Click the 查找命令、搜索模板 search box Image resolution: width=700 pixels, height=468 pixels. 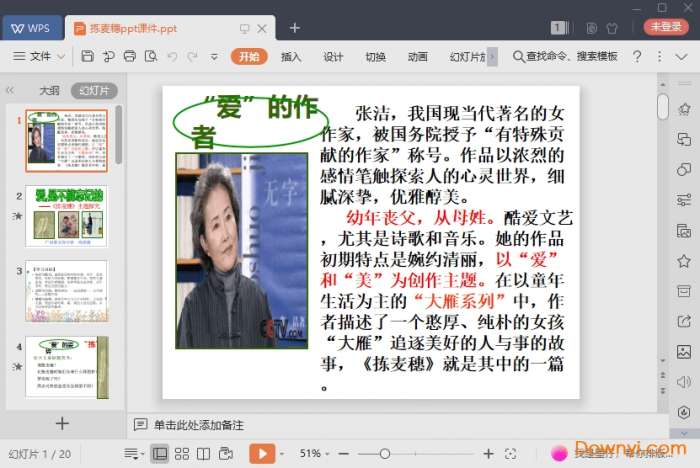click(x=566, y=56)
